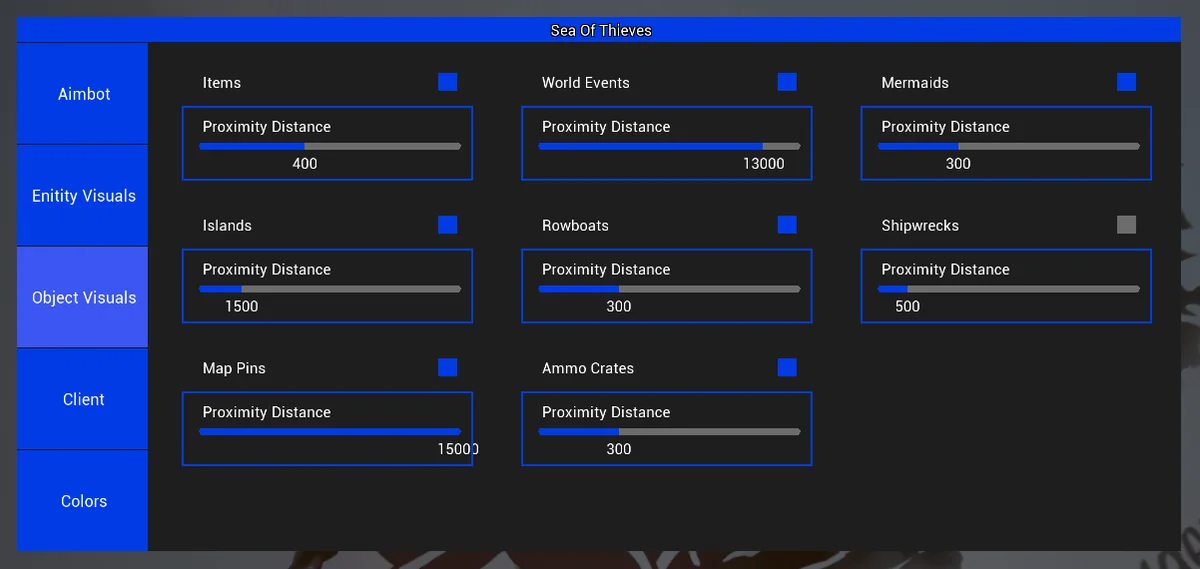1200x569 pixels.
Task: Click the Islands value 1500
Action: 242,306
